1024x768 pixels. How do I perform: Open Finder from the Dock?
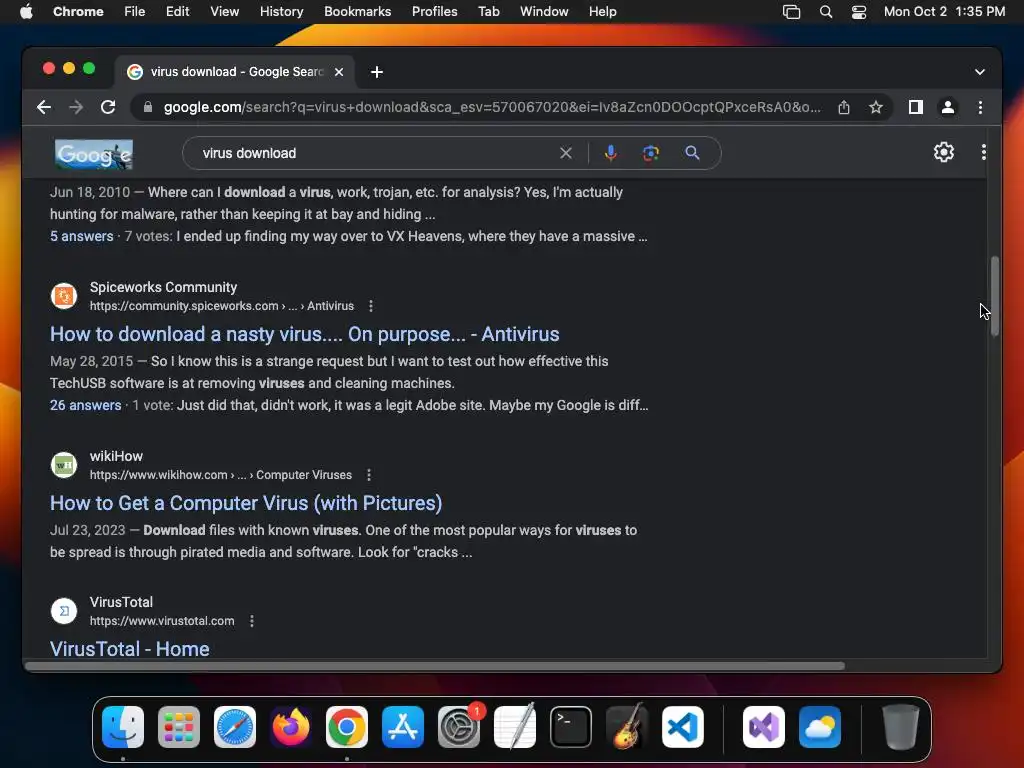pyautogui.click(x=123, y=727)
